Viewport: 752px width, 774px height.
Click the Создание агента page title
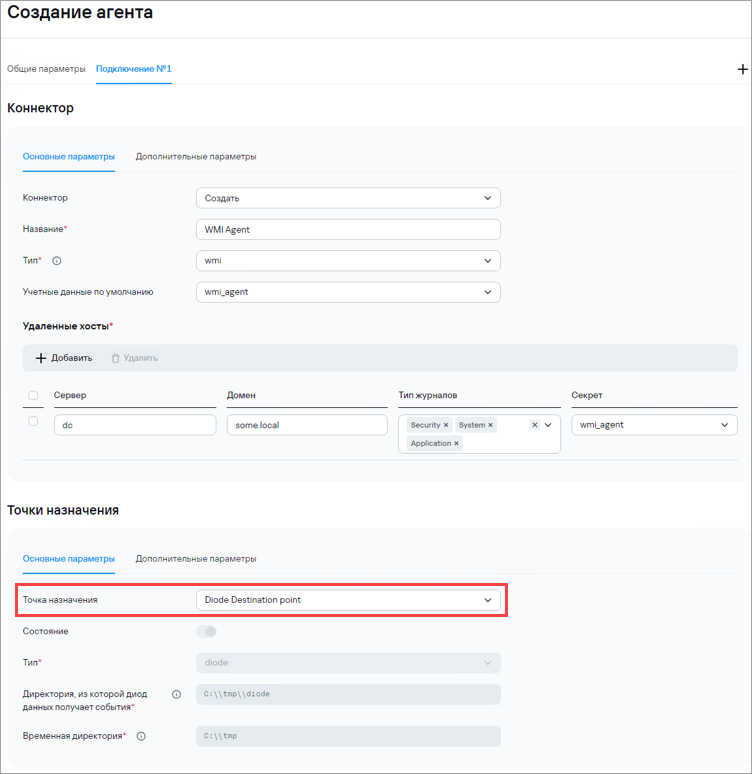click(x=80, y=12)
